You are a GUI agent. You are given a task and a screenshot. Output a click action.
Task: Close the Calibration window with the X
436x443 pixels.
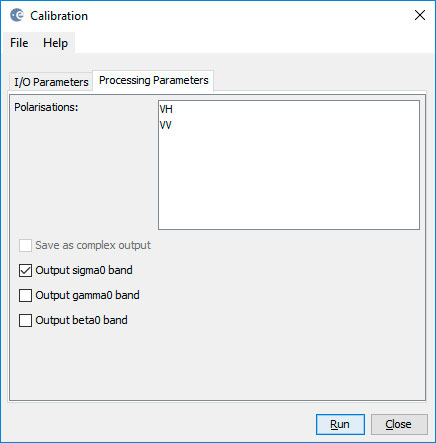pyautogui.click(x=420, y=15)
